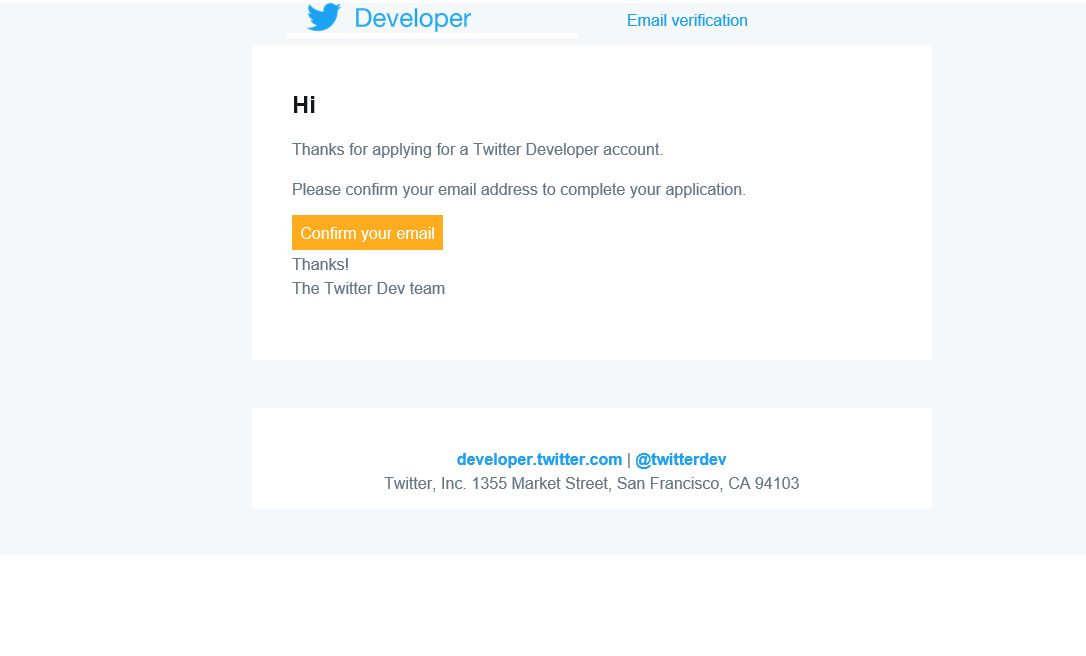1086x656 pixels.
Task: Click the pipe separator between footer links
Action: (x=629, y=460)
